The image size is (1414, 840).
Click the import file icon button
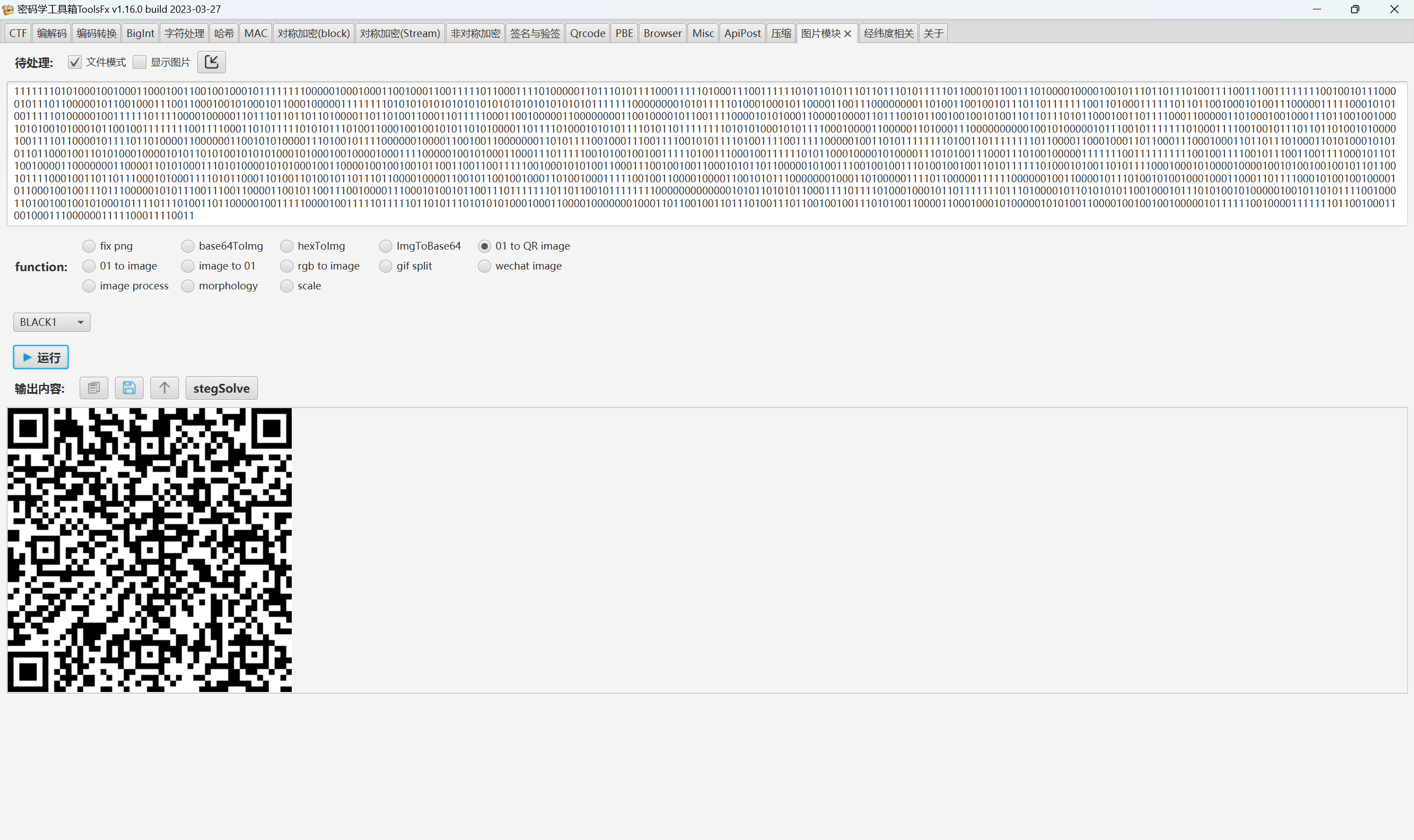(x=211, y=62)
